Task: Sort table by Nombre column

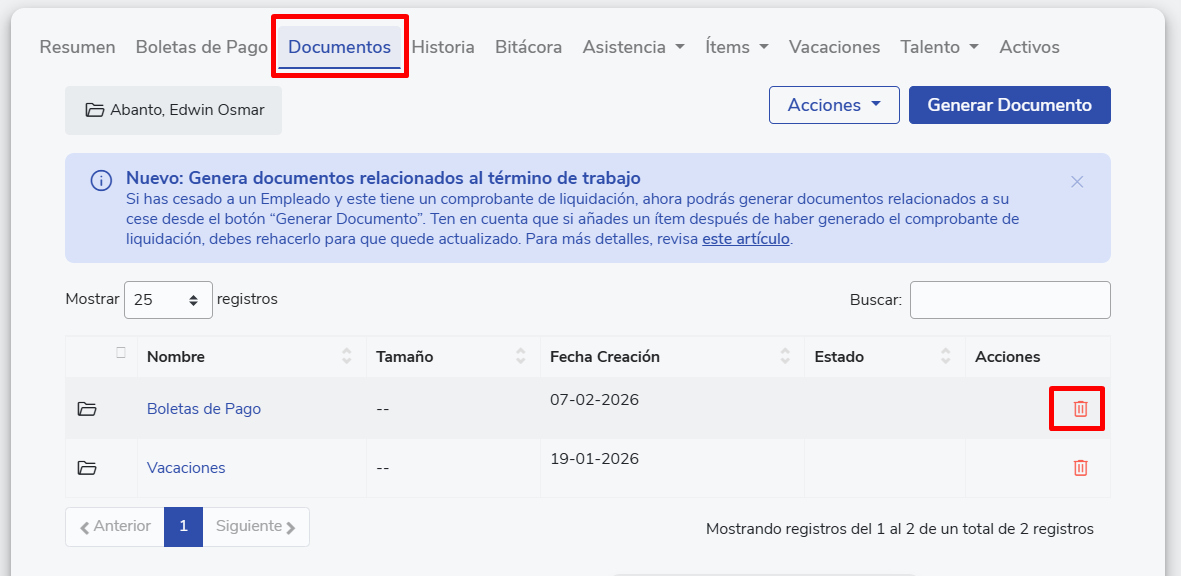Action: pos(346,357)
